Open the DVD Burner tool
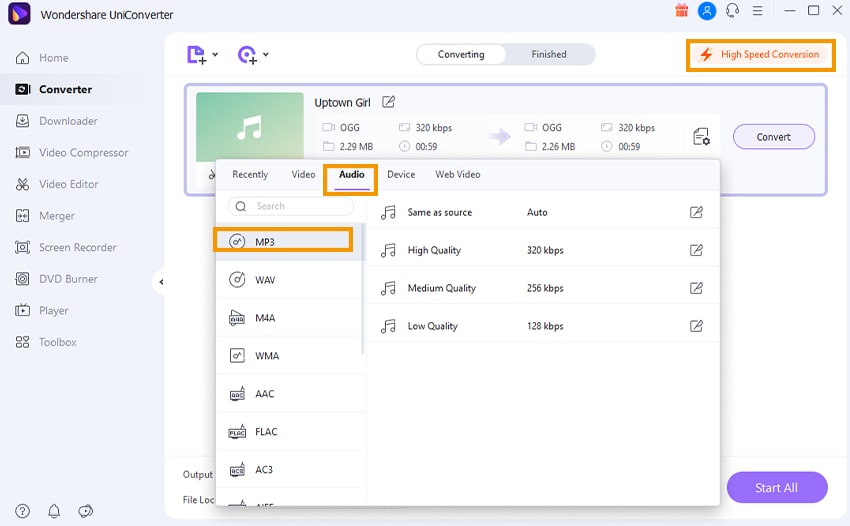 56,279
